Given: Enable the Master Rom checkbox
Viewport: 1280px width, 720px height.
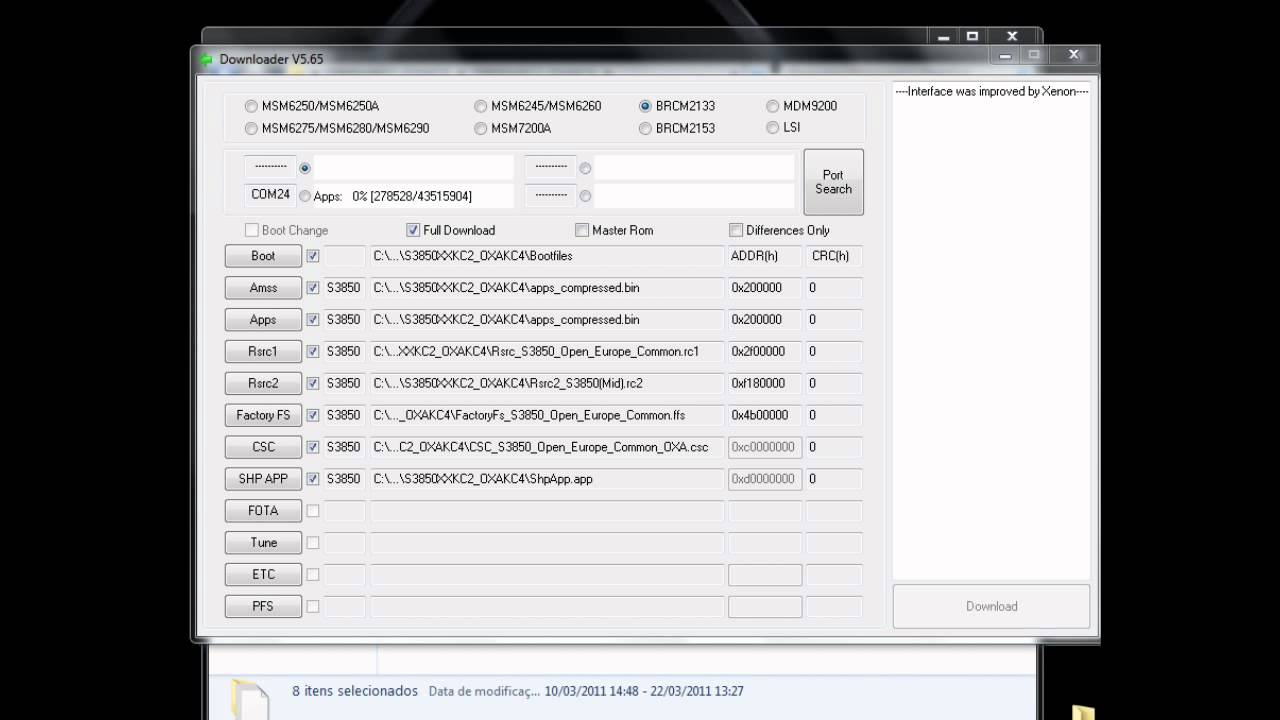Looking at the screenshot, I should click(582, 230).
